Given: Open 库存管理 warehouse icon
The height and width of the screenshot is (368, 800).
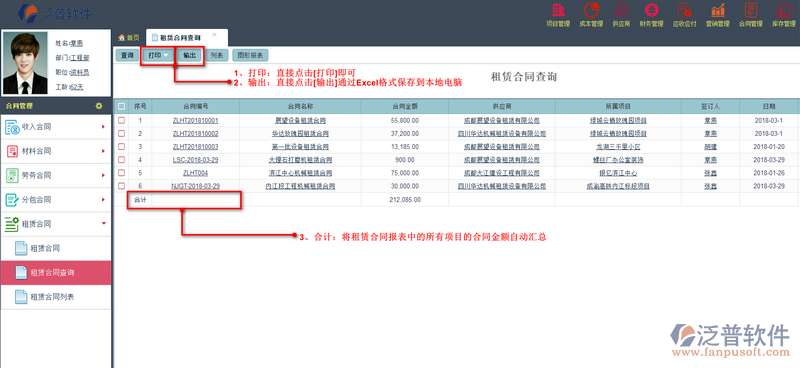Looking at the screenshot, I should [783, 11].
